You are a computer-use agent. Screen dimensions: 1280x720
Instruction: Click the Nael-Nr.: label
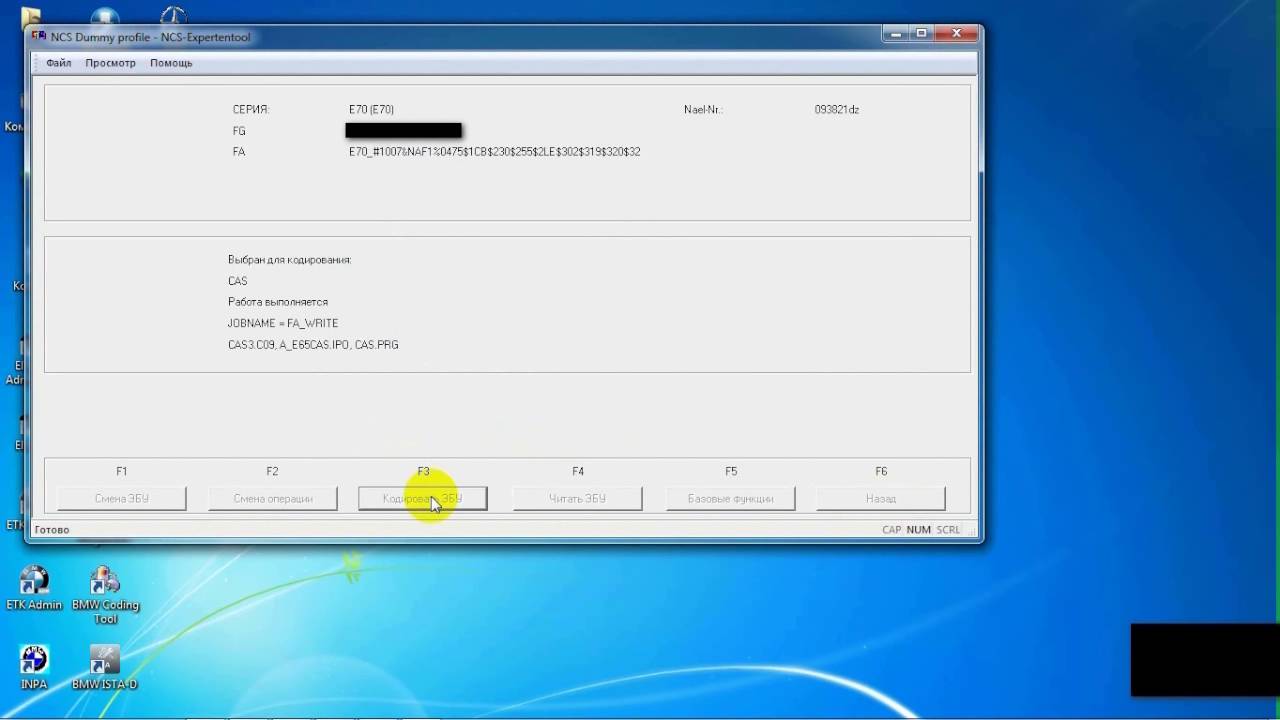coord(703,109)
